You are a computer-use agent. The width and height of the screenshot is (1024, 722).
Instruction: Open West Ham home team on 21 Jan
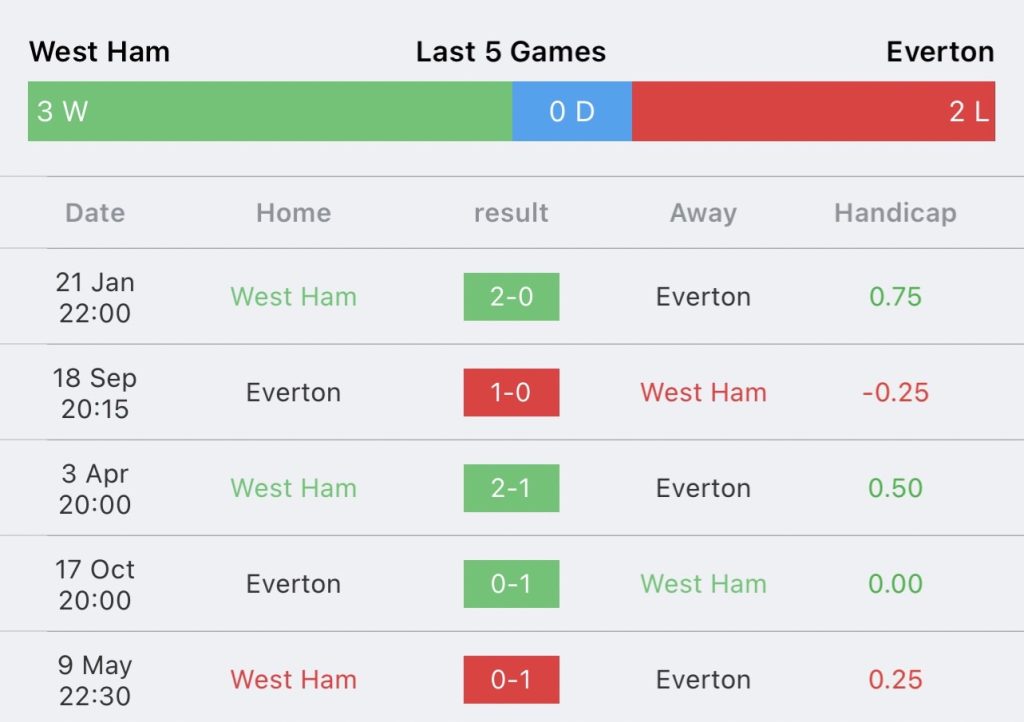[x=293, y=297]
